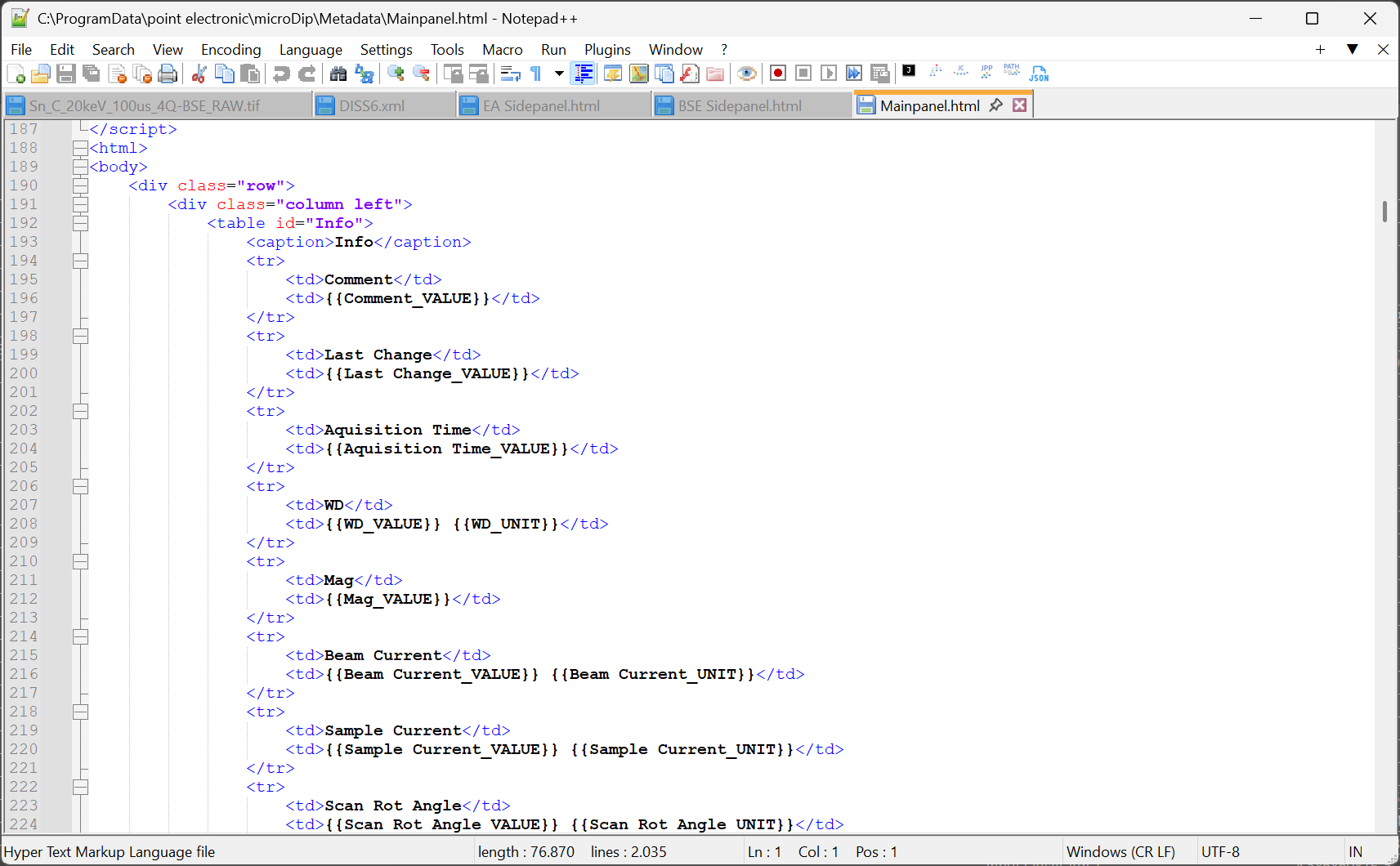The width and height of the screenshot is (1400, 866).
Task: Close the Mainpanel.html tab
Action: pyautogui.click(x=1019, y=105)
